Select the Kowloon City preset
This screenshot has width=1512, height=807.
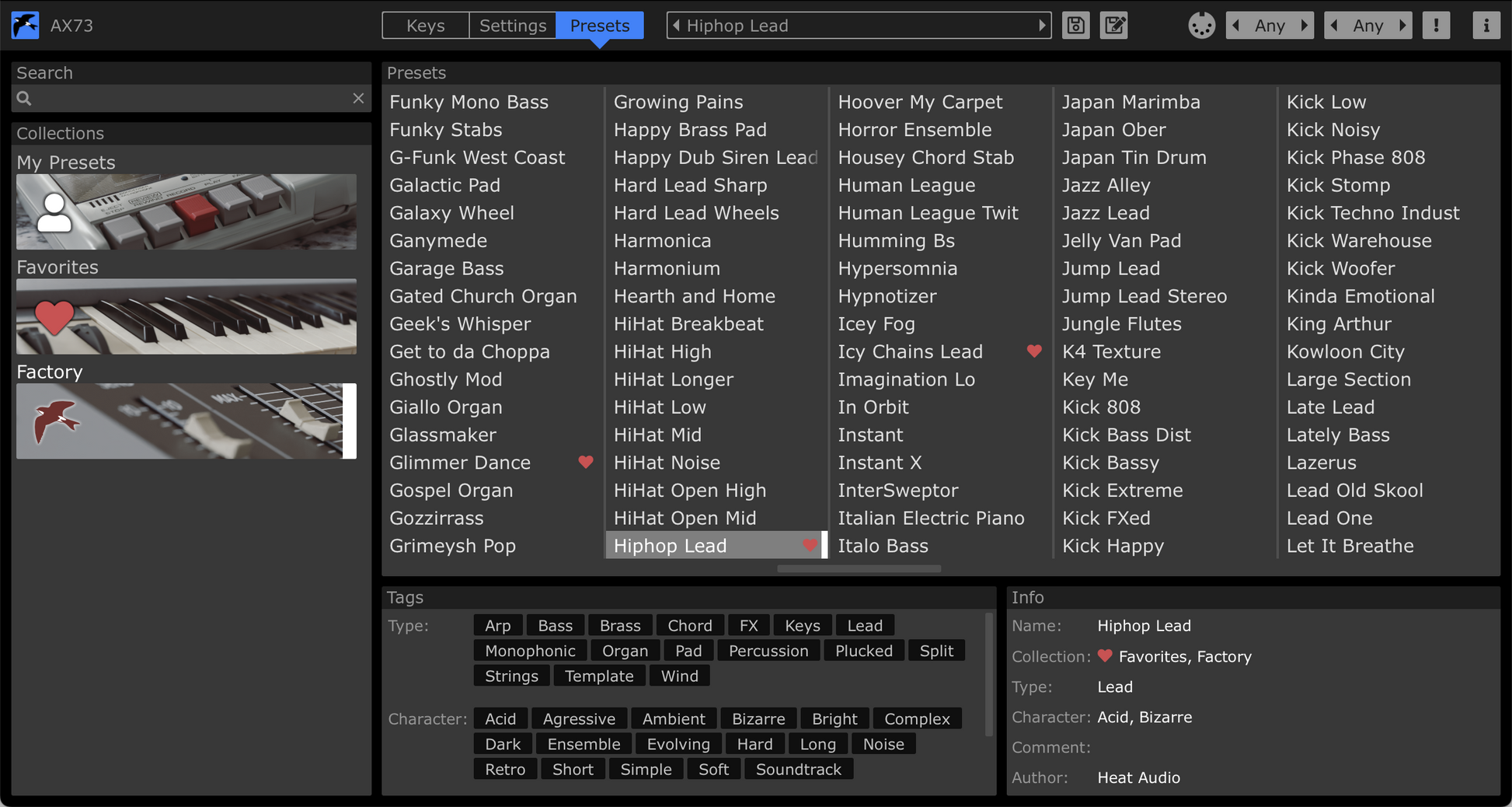click(1346, 351)
